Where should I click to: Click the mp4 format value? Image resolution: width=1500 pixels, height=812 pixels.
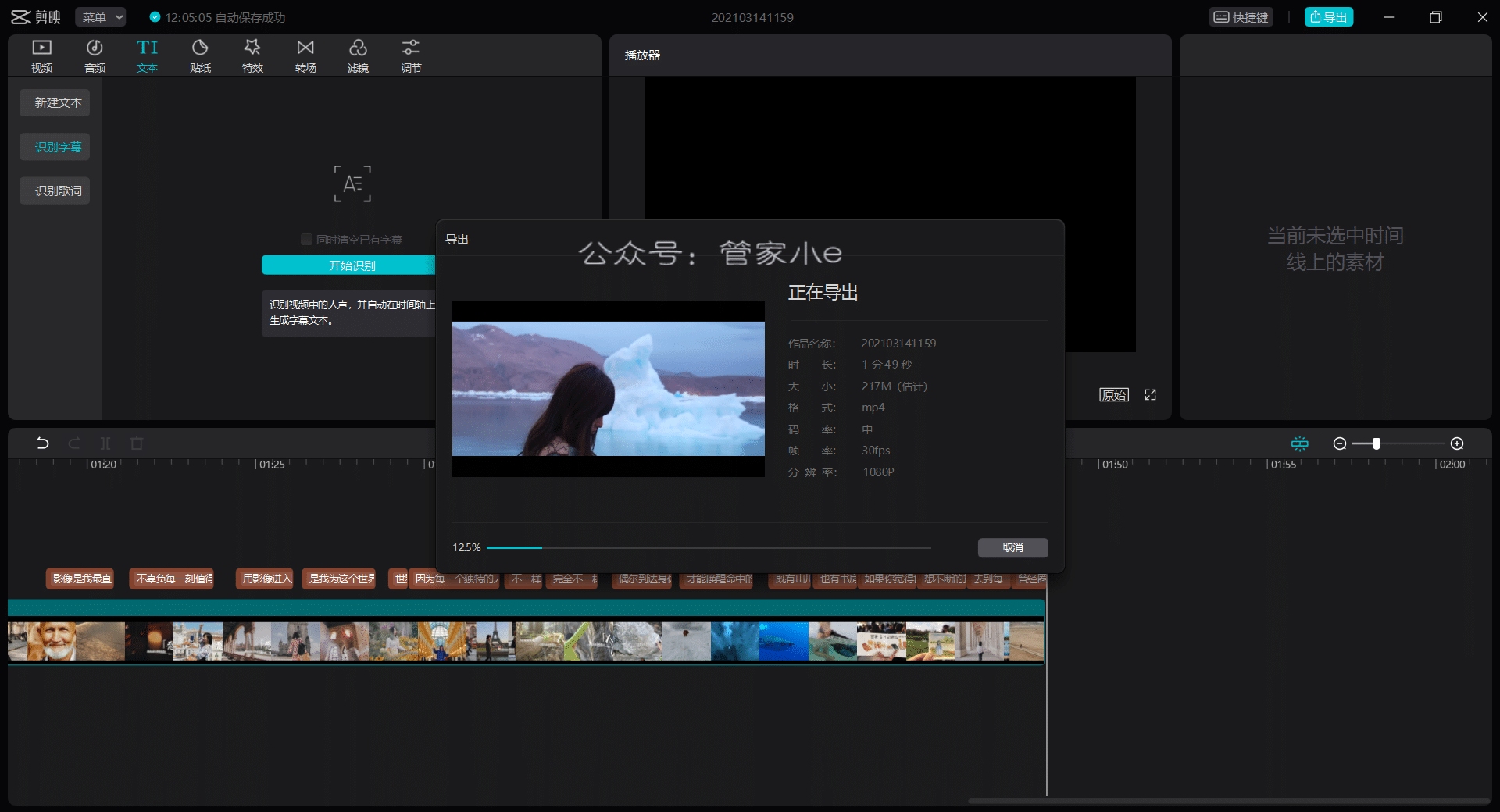pos(873,408)
